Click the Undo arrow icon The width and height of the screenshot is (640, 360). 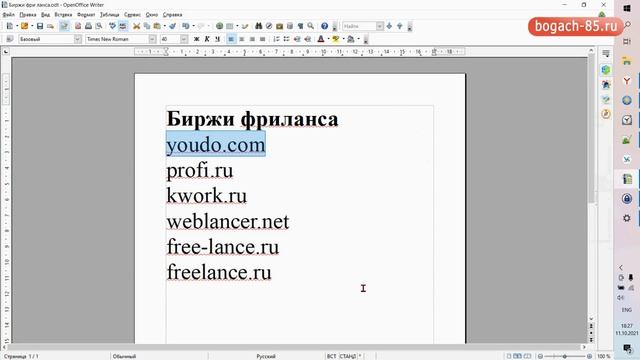[x=186, y=26]
